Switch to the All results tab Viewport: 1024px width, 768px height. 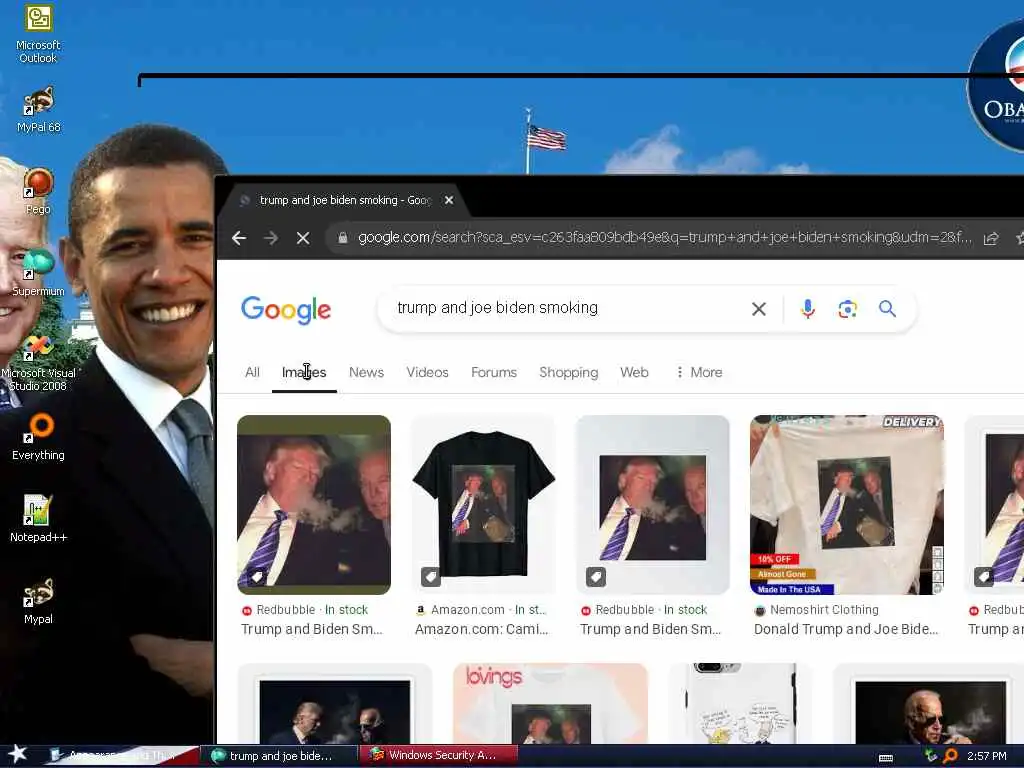[252, 372]
